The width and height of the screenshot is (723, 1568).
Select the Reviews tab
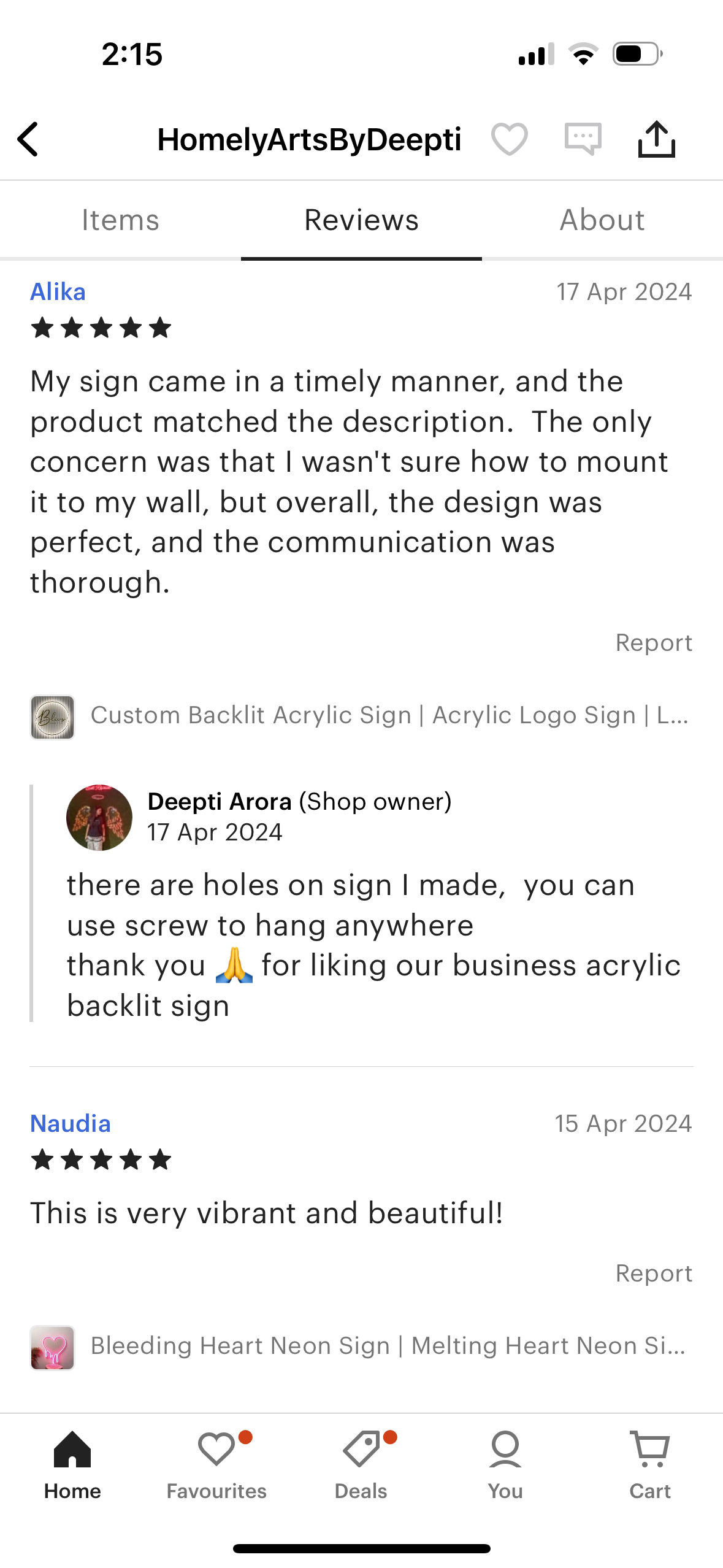pyautogui.click(x=361, y=220)
